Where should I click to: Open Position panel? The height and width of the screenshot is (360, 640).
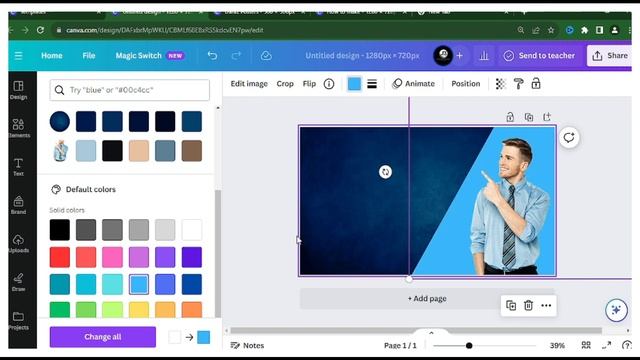point(466,84)
